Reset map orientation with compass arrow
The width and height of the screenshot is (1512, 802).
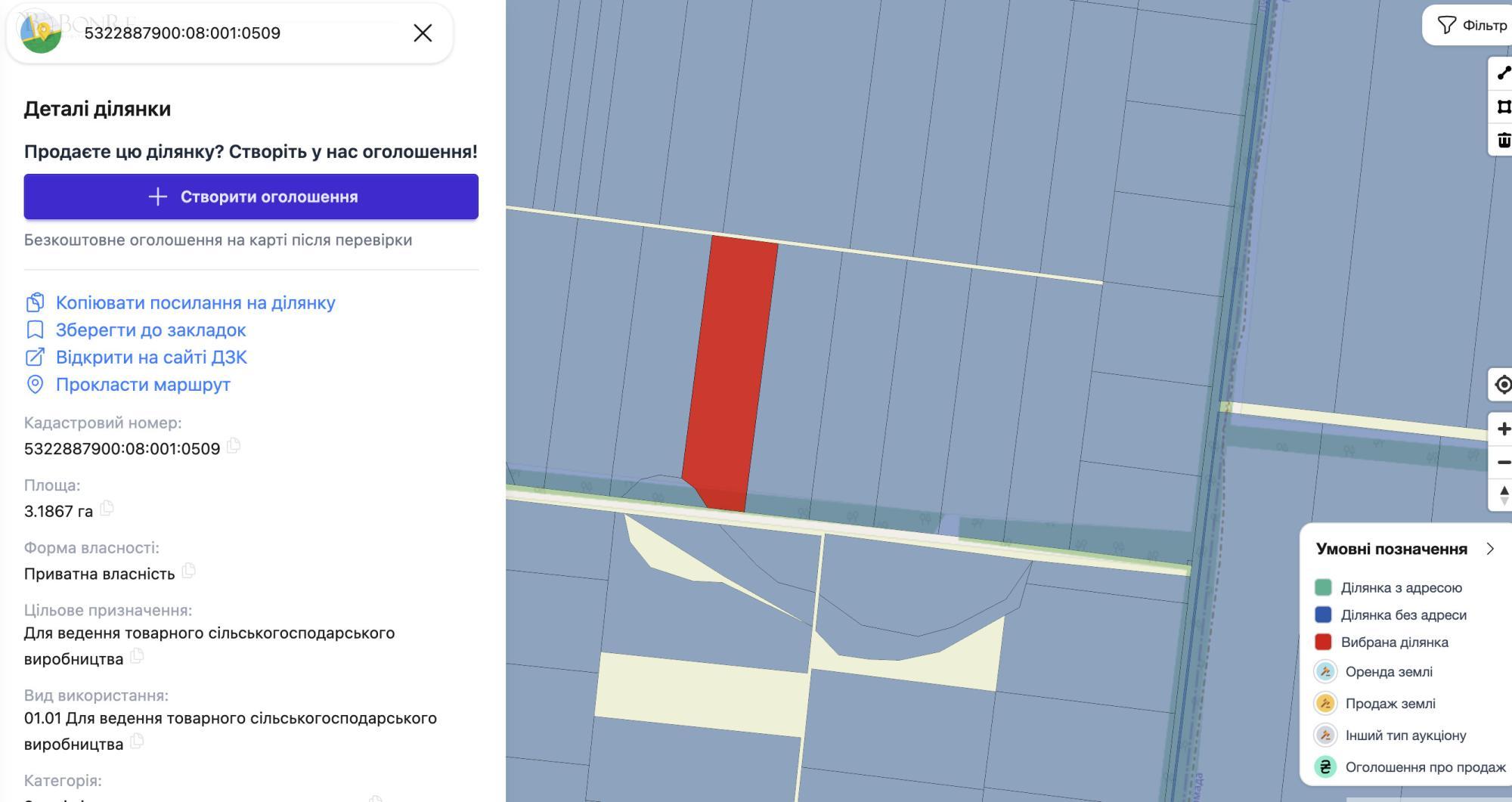coord(1503,496)
